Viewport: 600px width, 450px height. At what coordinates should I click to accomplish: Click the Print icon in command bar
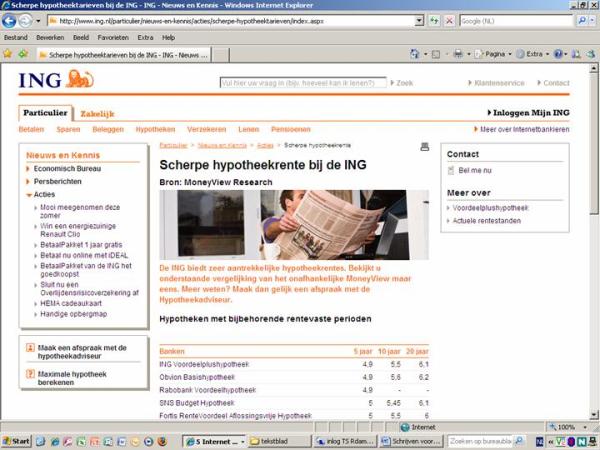pos(458,54)
